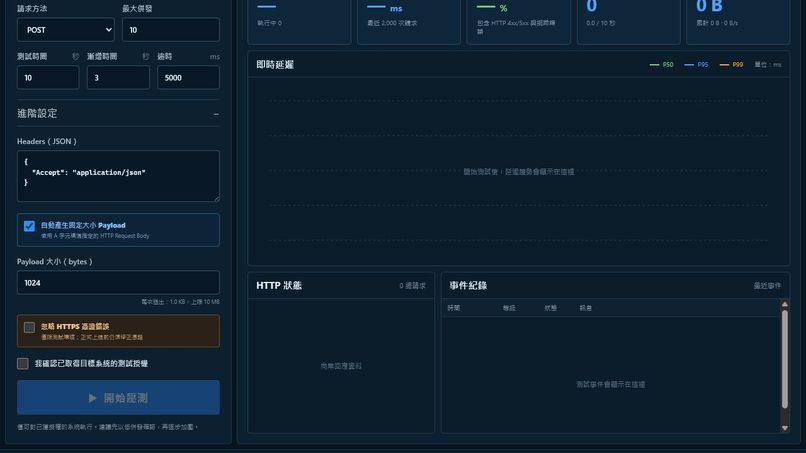This screenshot has height=453, width=806.
Task: Click the HTTP 狀態 panel title
Action: (279, 285)
